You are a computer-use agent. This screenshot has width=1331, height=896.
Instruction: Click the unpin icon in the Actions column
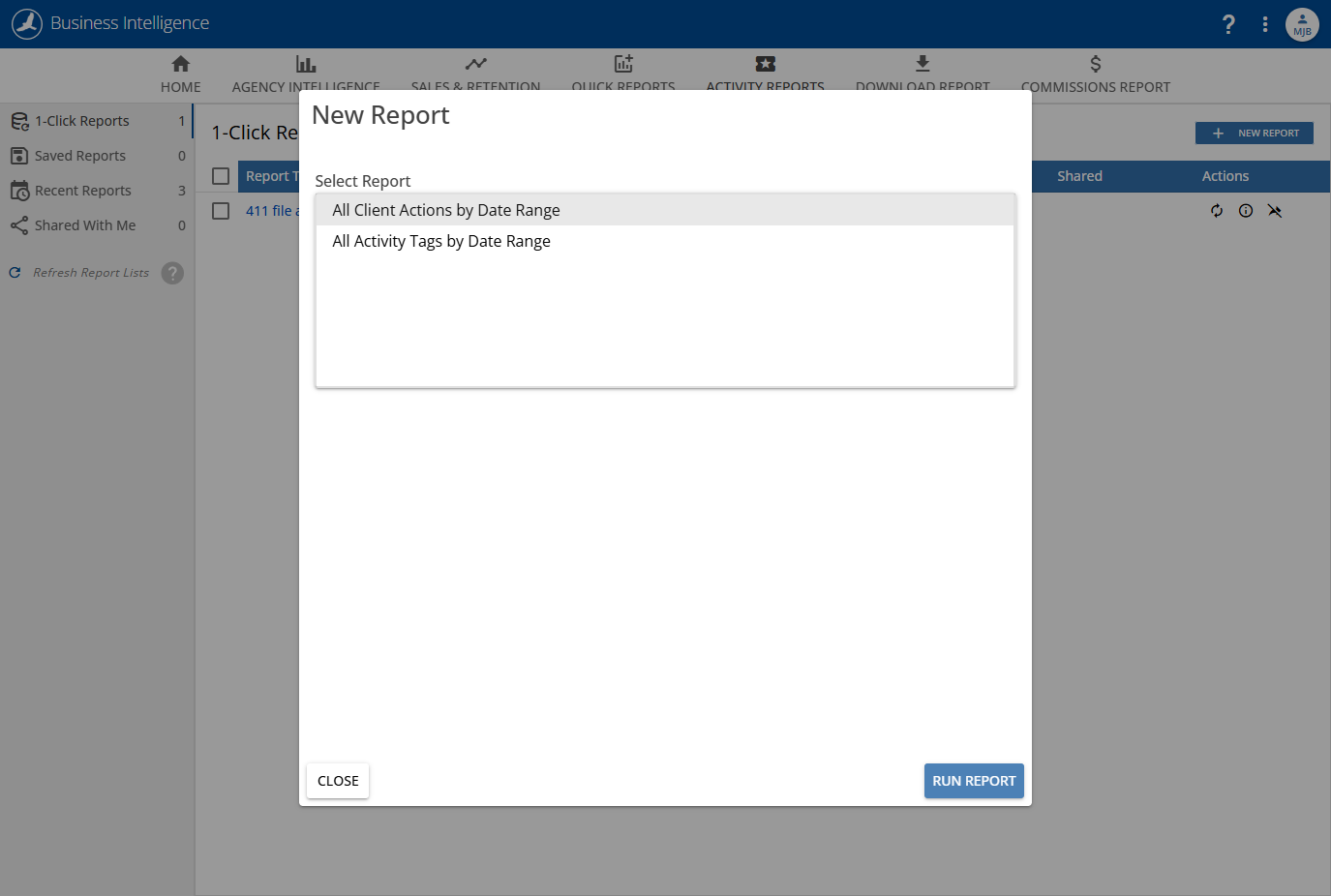[1275, 211]
